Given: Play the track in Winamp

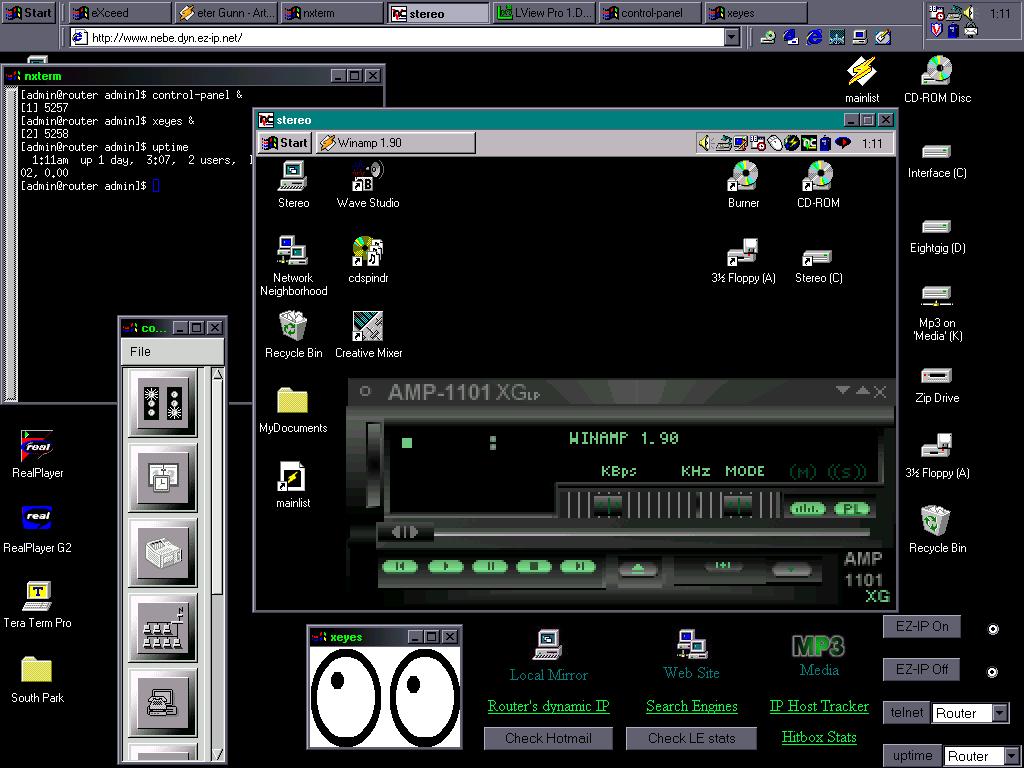Looking at the screenshot, I should point(445,566).
